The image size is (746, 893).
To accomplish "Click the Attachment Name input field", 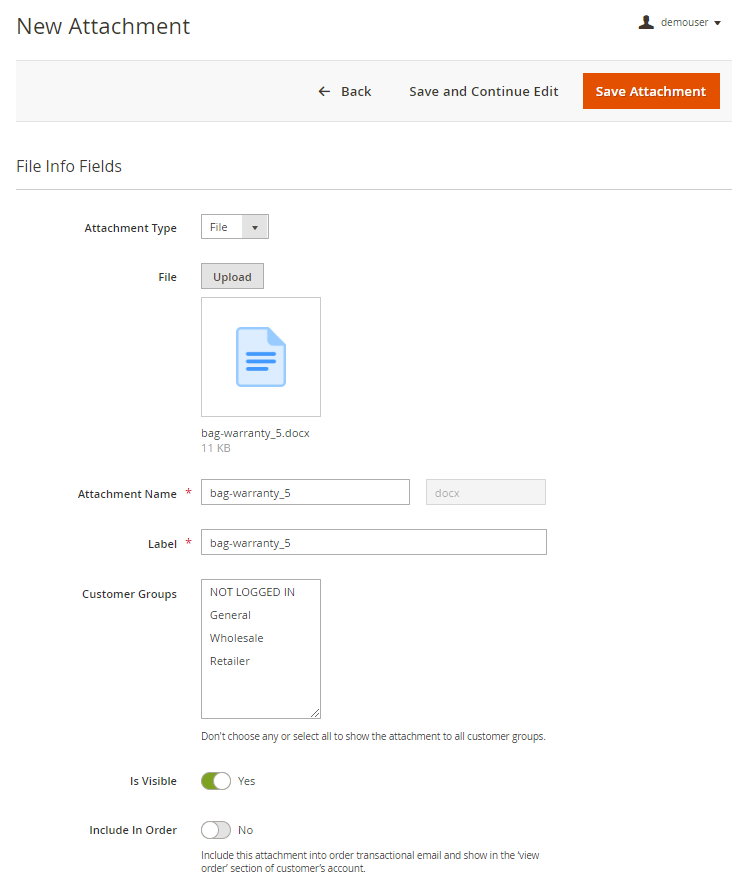I will click(305, 492).
